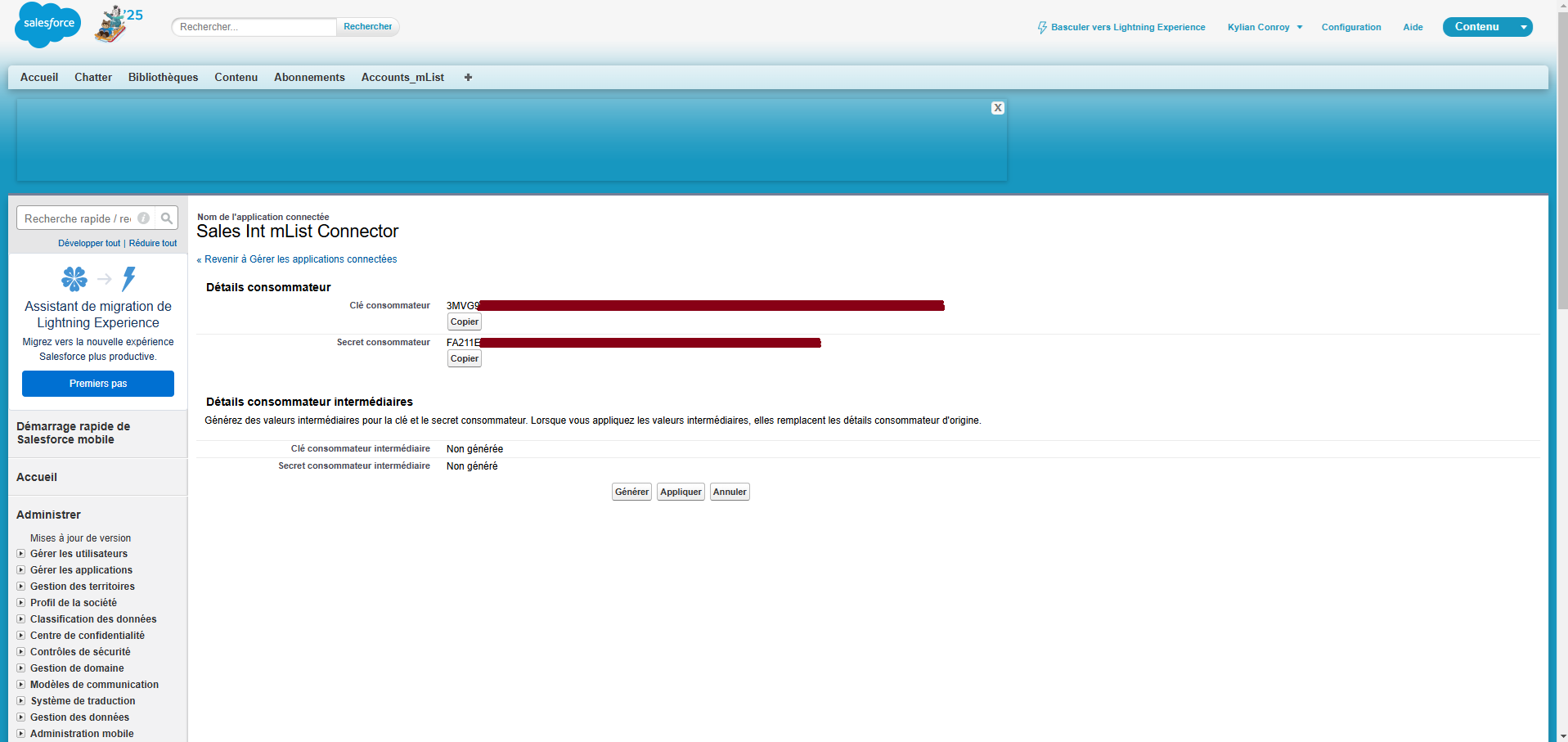The width and height of the screenshot is (1568, 742).
Task: Open the Aide help link
Action: coord(1413,27)
